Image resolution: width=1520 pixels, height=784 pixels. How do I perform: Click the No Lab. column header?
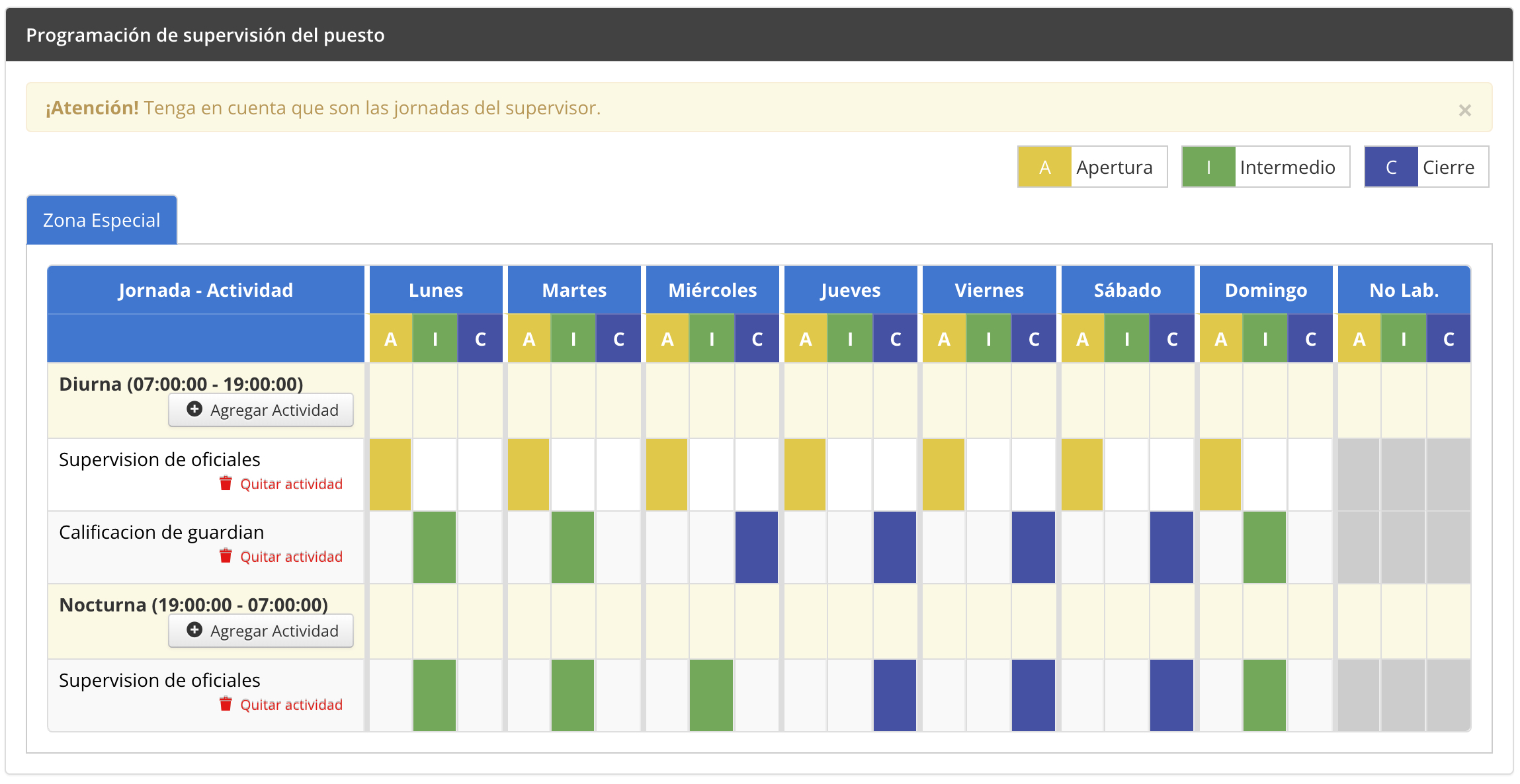click(1404, 290)
